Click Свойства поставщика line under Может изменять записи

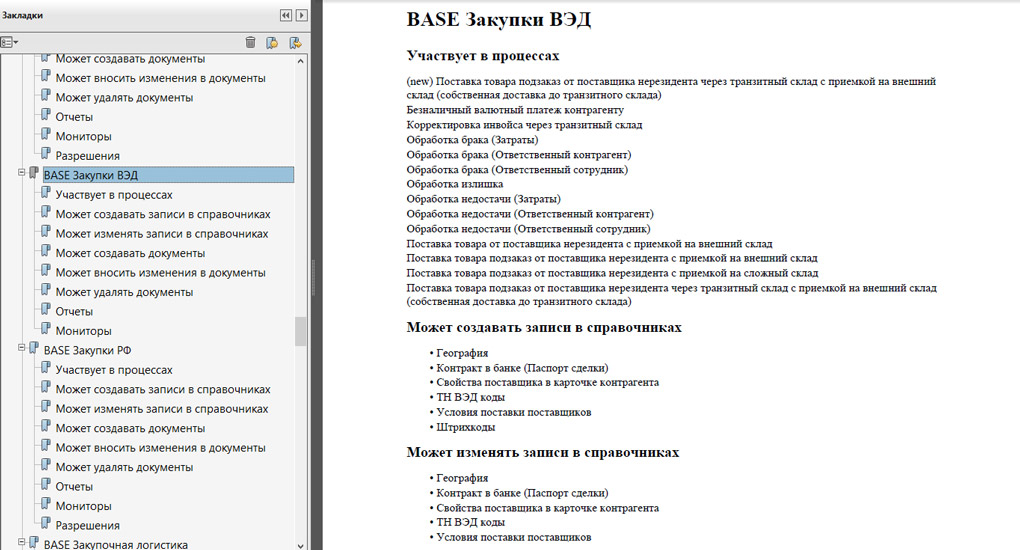pos(547,508)
